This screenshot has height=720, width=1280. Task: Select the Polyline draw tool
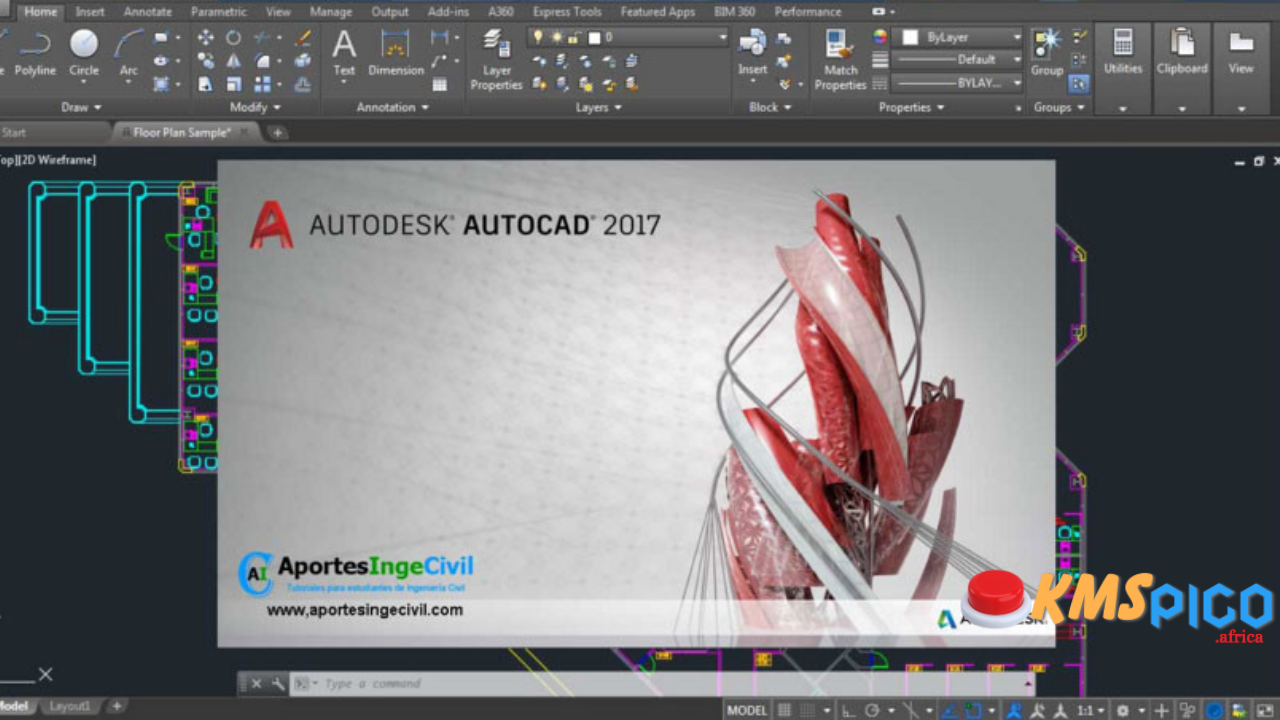pyautogui.click(x=35, y=53)
